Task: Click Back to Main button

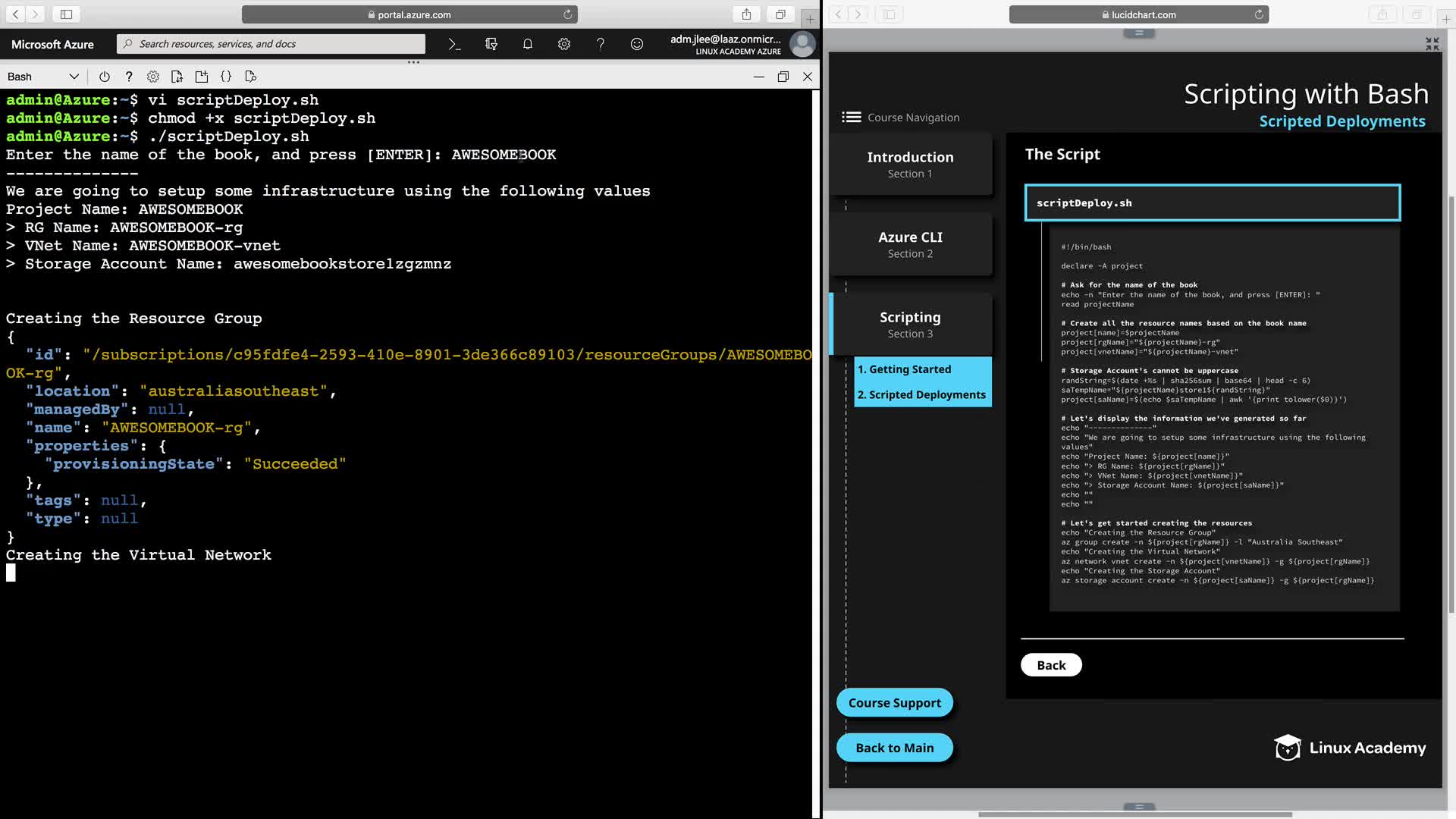Action: [894, 748]
